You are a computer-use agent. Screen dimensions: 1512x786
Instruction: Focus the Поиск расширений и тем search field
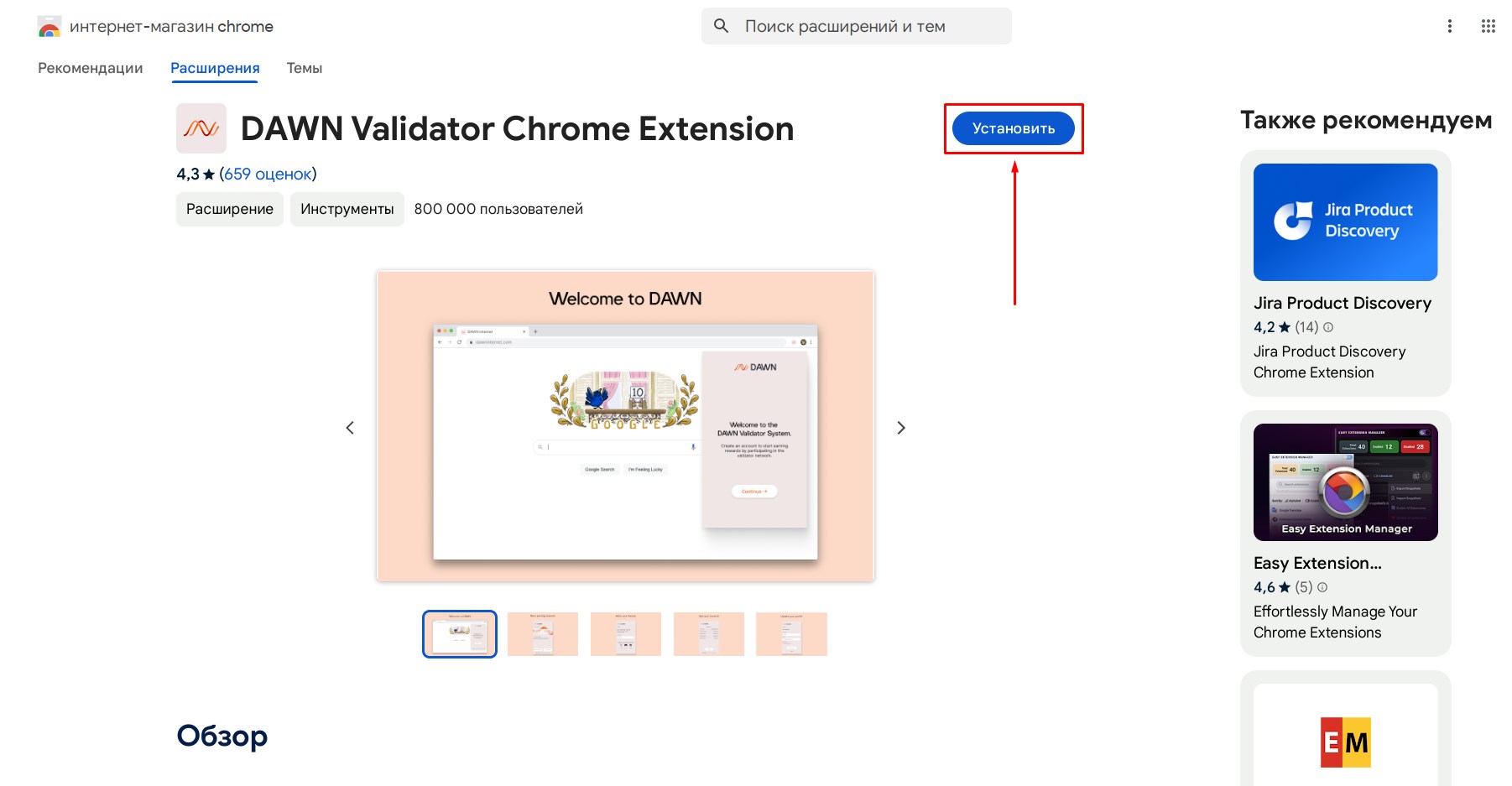point(857,26)
